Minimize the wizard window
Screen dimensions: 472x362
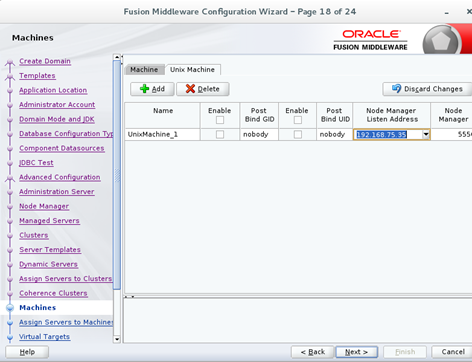[446, 12]
